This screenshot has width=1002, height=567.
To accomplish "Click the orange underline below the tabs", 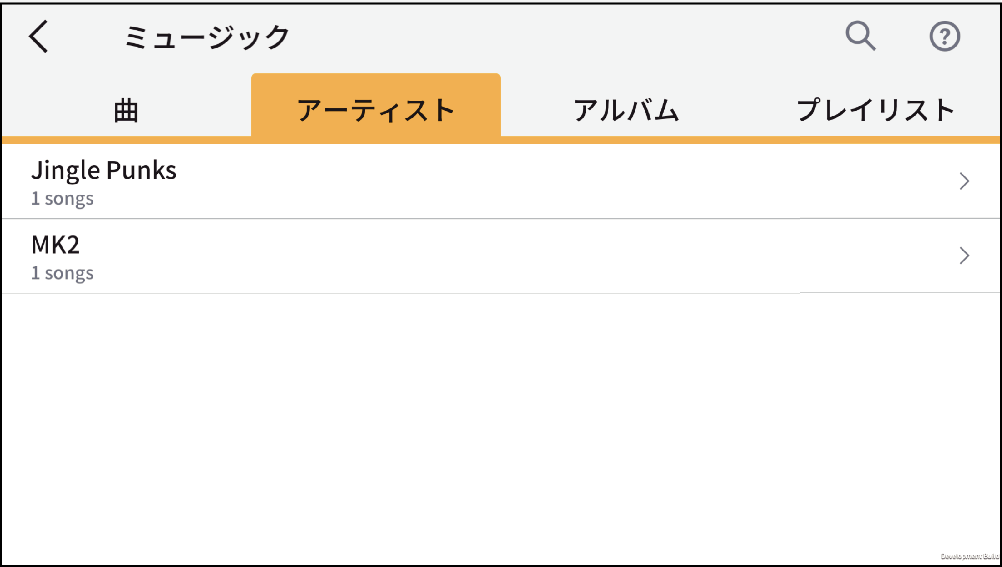I will click(x=501, y=140).
